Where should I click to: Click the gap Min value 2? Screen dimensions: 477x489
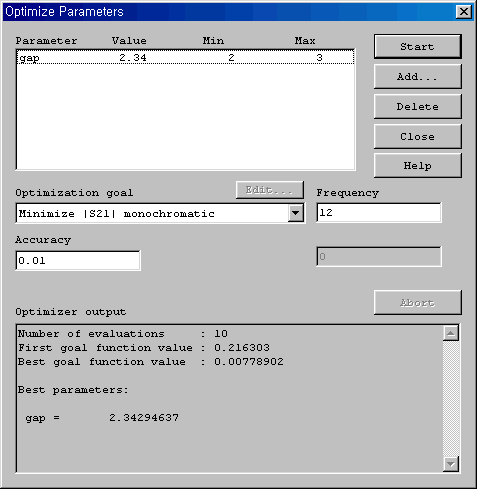point(231,58)
